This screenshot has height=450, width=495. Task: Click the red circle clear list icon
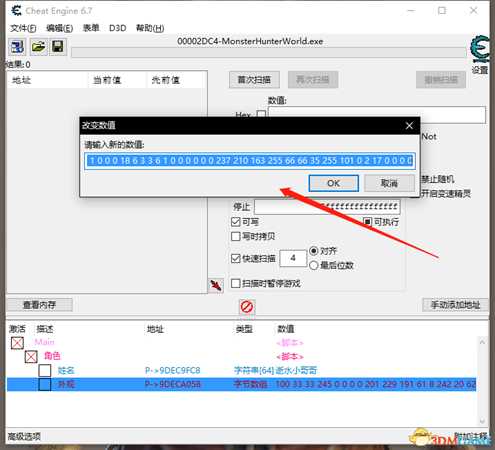click(x=247, y=307)
